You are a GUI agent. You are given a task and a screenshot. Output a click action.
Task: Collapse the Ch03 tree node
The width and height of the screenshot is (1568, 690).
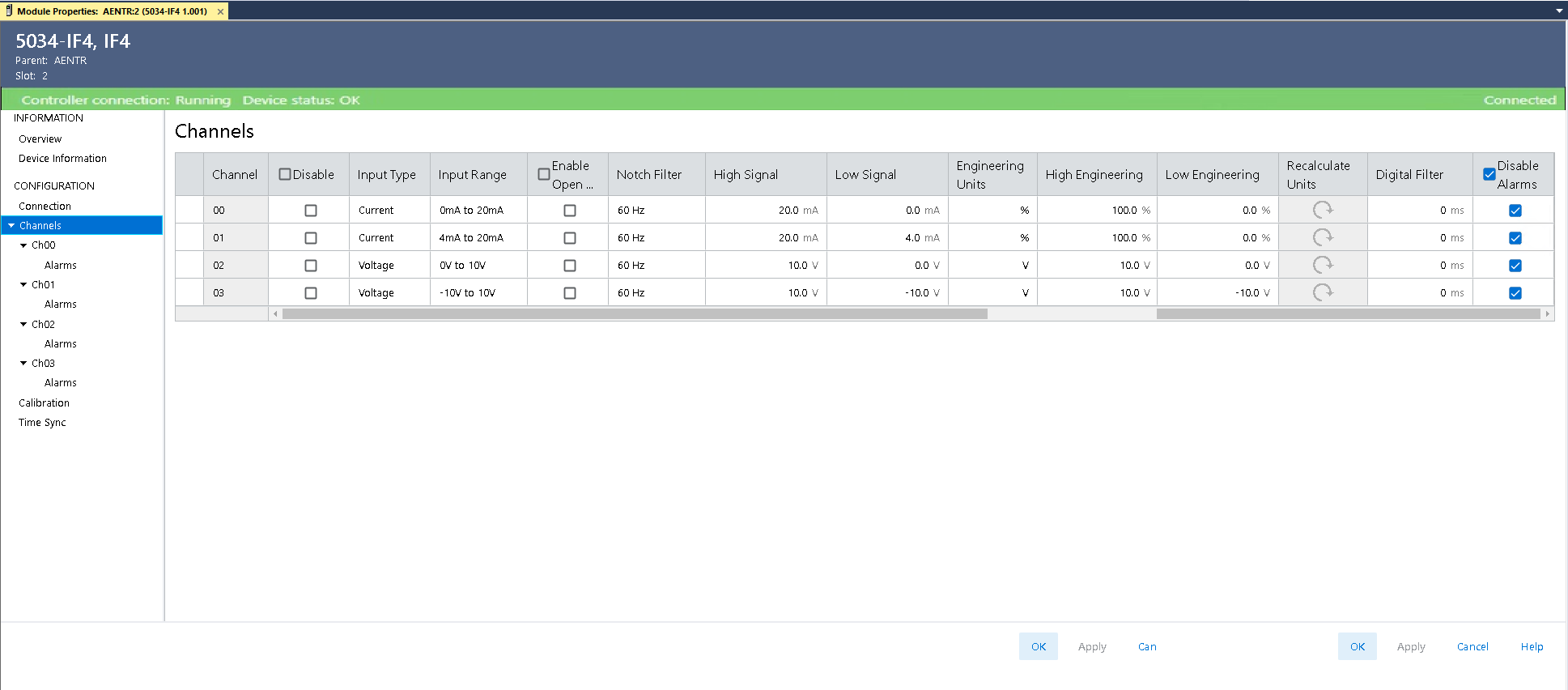[23, 364]
